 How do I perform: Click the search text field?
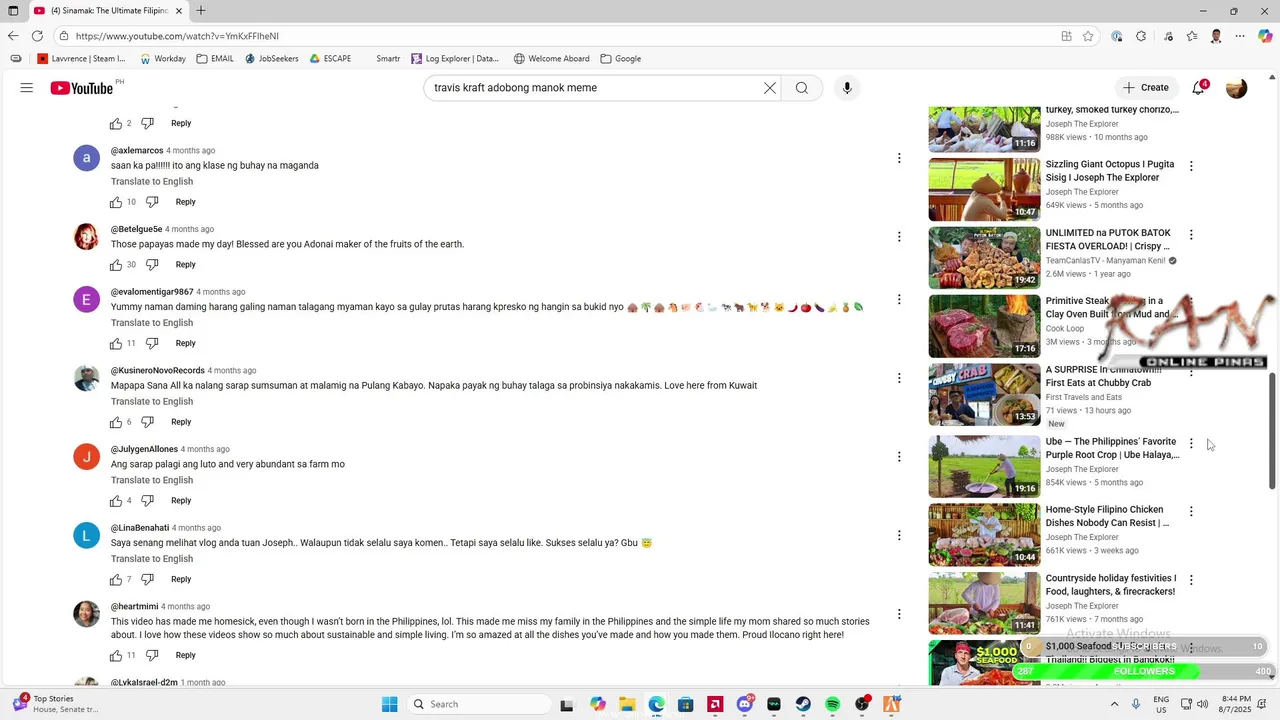point(595,88)
